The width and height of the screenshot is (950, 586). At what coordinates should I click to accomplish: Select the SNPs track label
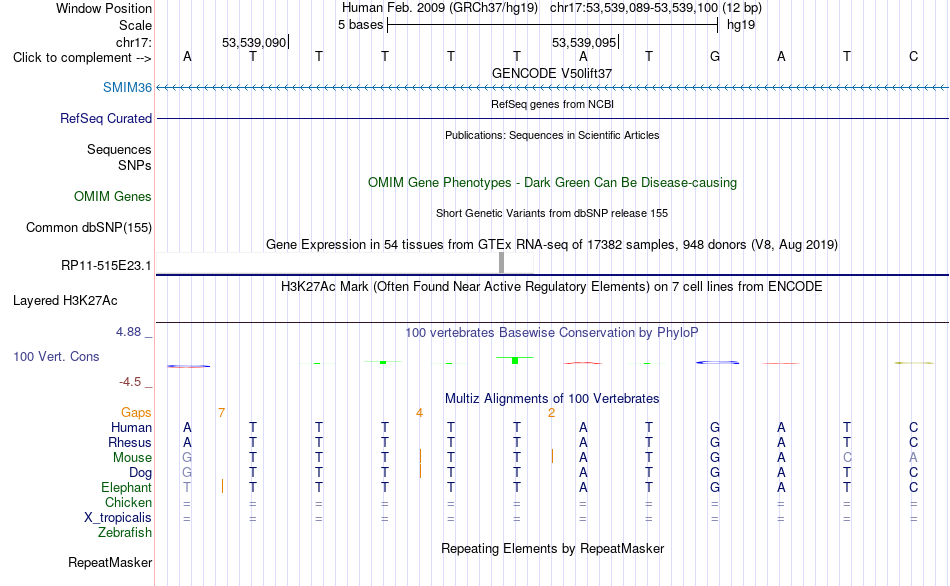135,165
